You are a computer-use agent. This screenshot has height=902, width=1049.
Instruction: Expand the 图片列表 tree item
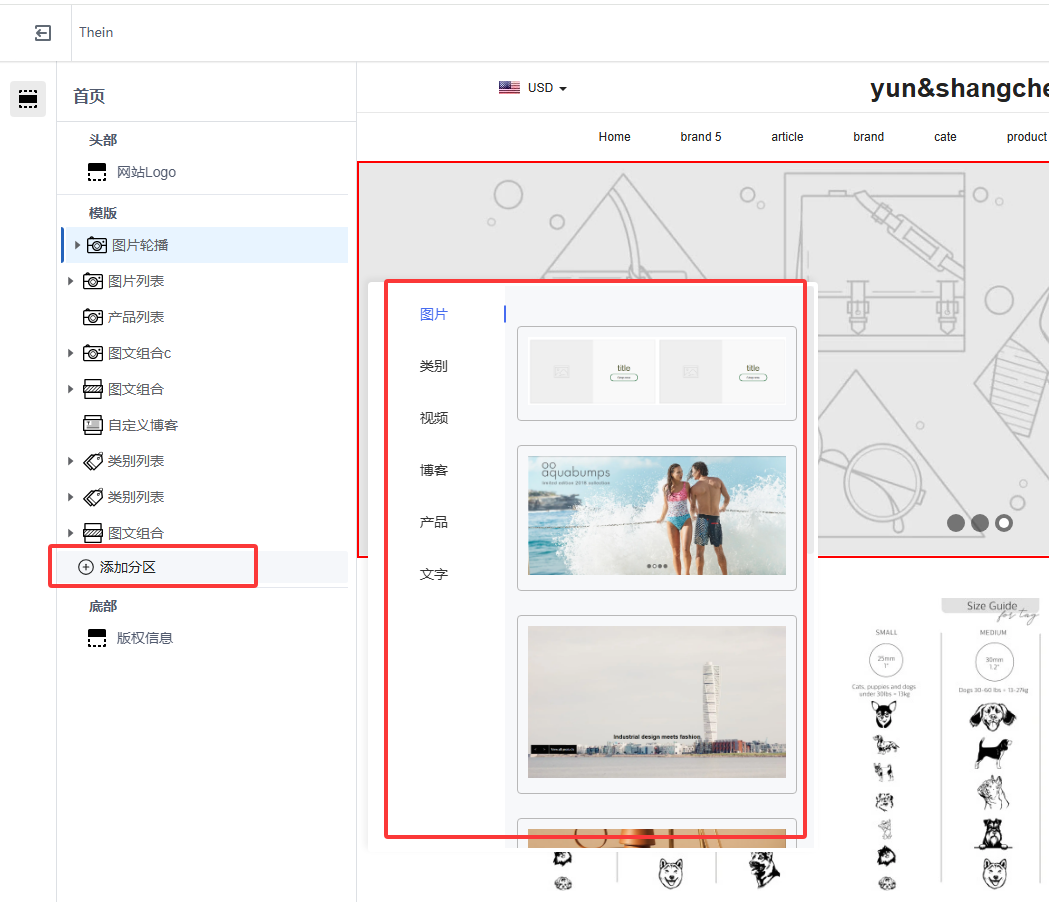pos(71,281)
